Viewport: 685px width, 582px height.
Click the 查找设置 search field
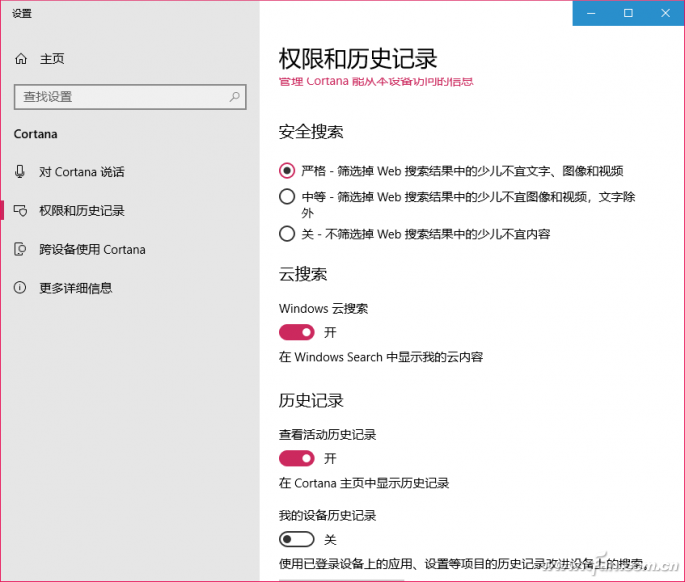tap(130, 97)
